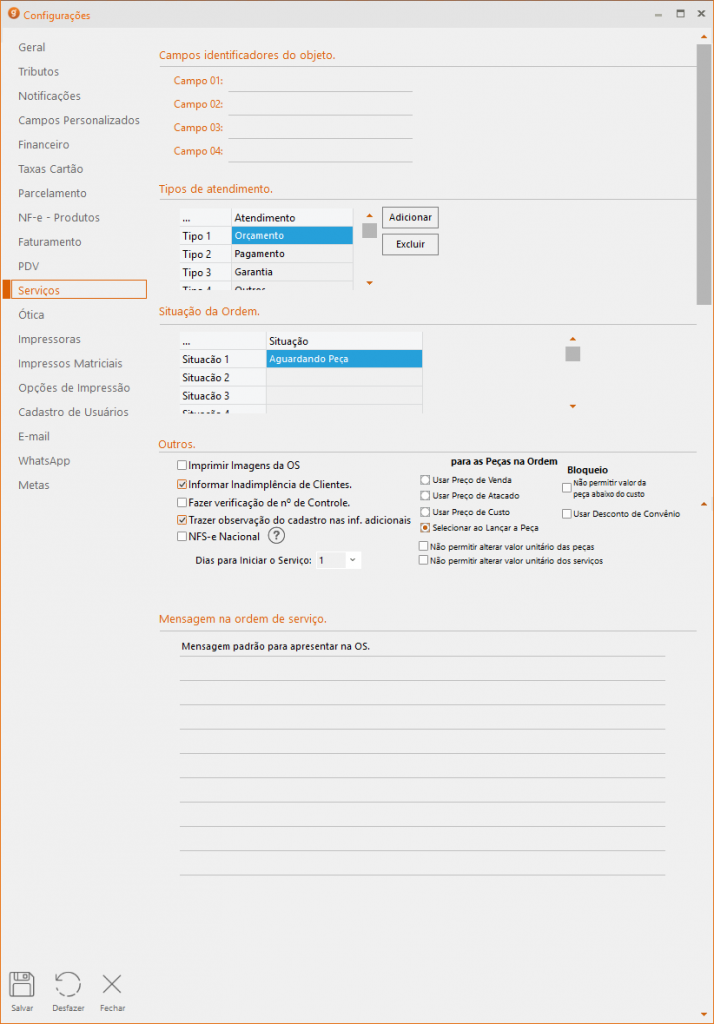Open Metas settings

pyautogui.click(x=34, y=485)
